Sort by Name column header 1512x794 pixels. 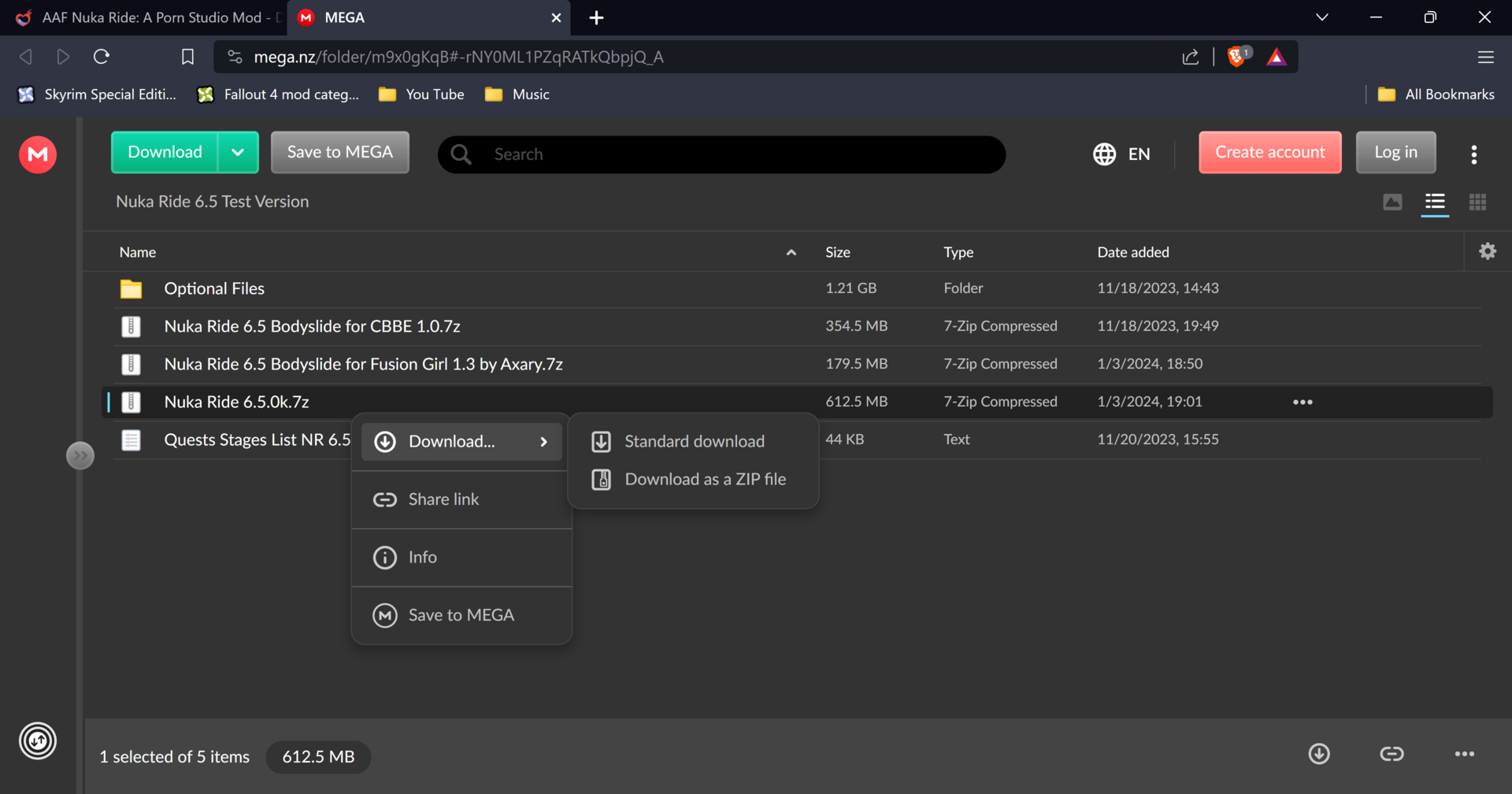point(138,252)
